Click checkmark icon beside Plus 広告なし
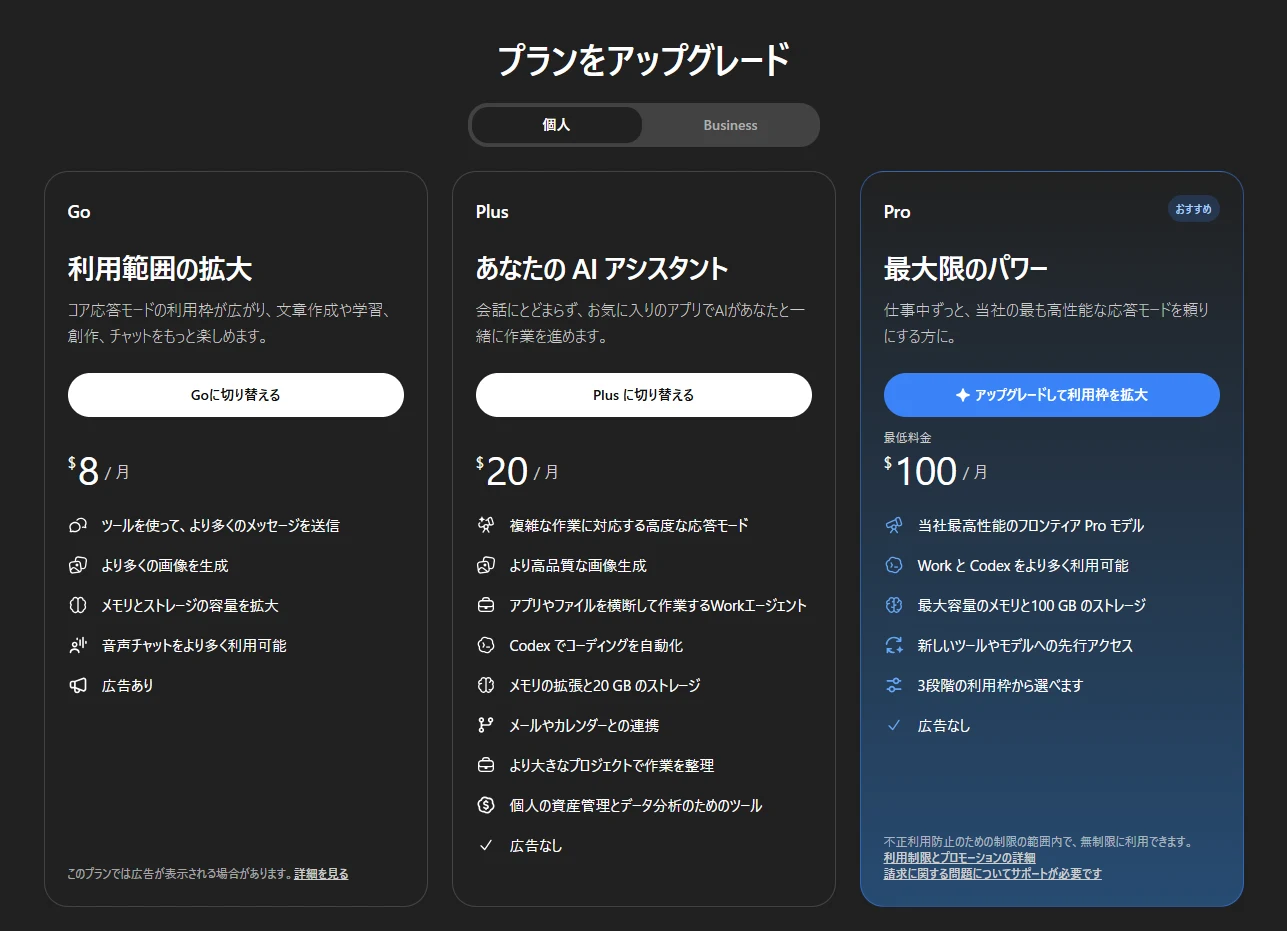1287x931 pixels. [486, 845]
